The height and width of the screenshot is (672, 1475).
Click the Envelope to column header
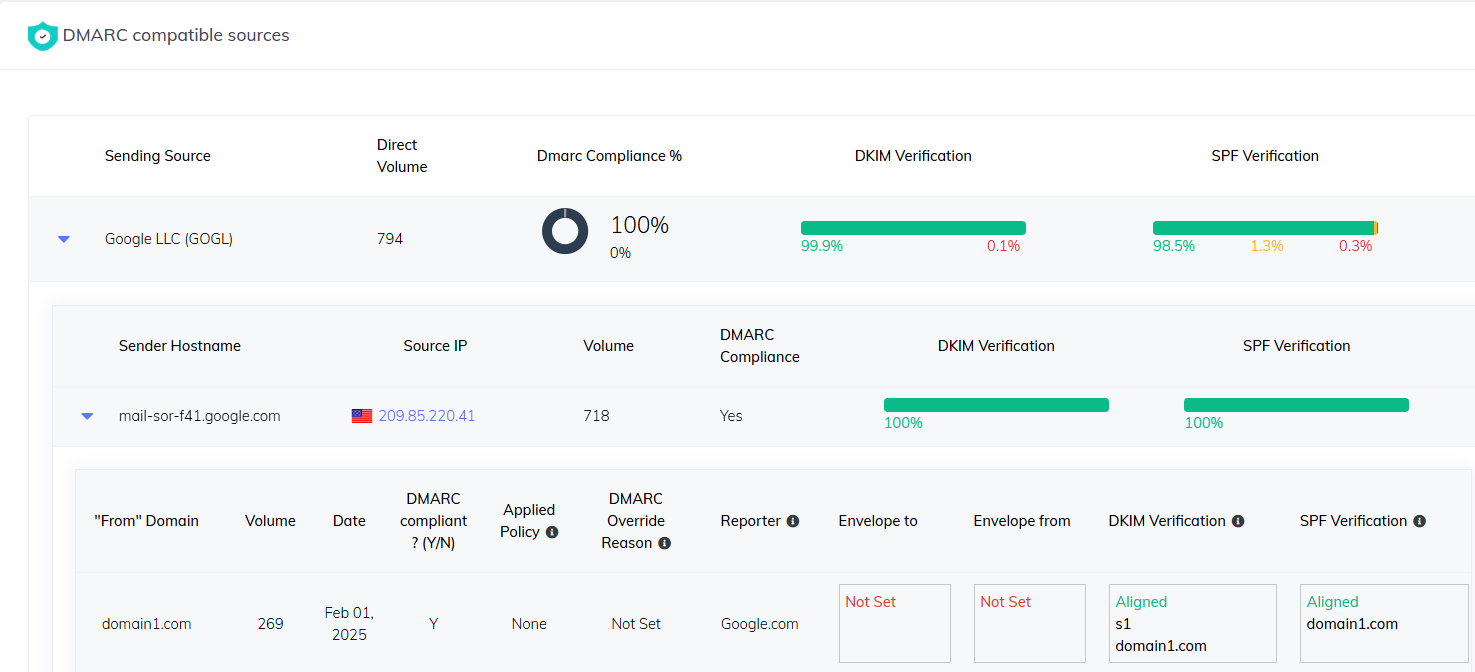click(878, 521)
